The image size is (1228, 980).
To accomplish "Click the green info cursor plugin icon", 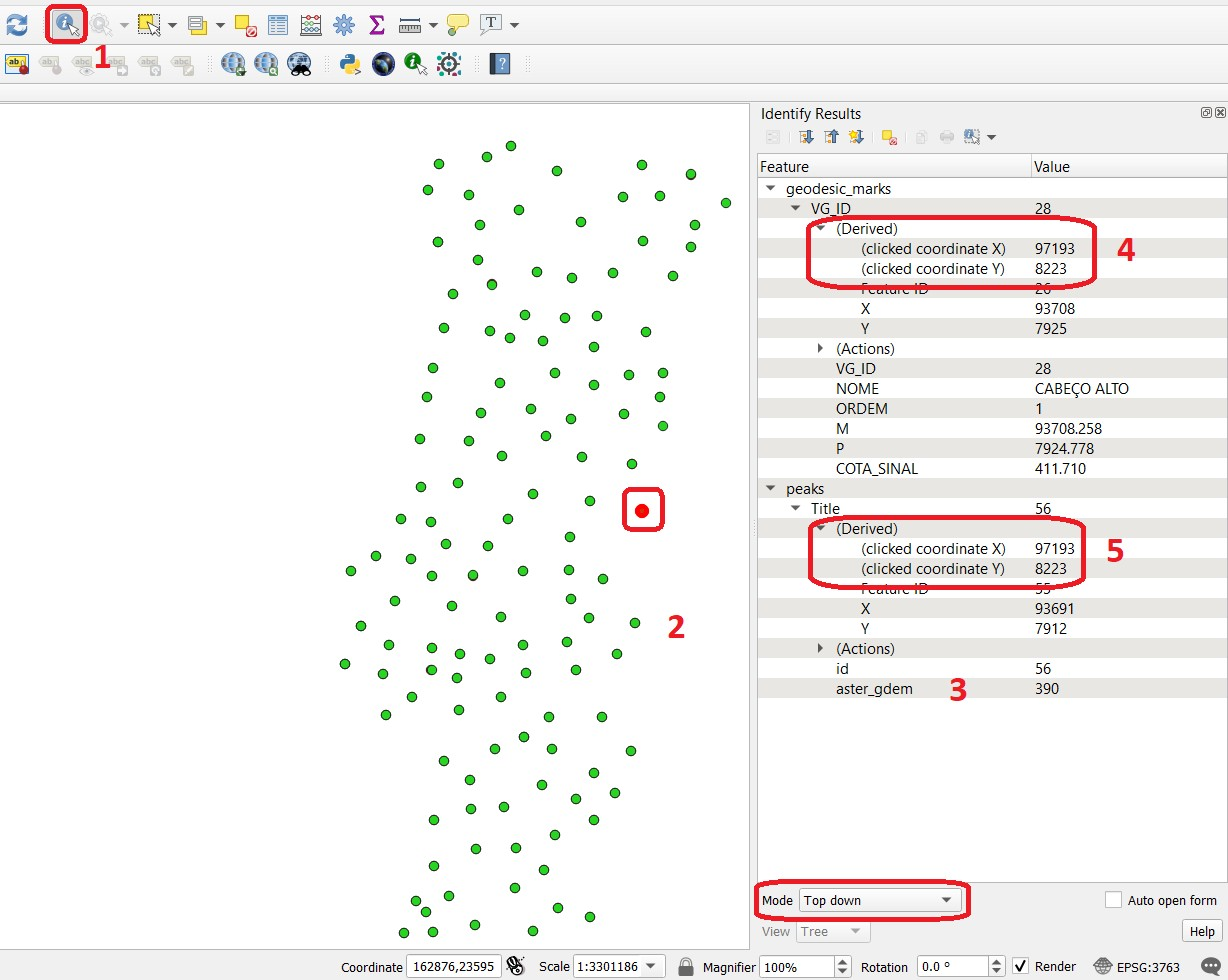I will point(416,65).
